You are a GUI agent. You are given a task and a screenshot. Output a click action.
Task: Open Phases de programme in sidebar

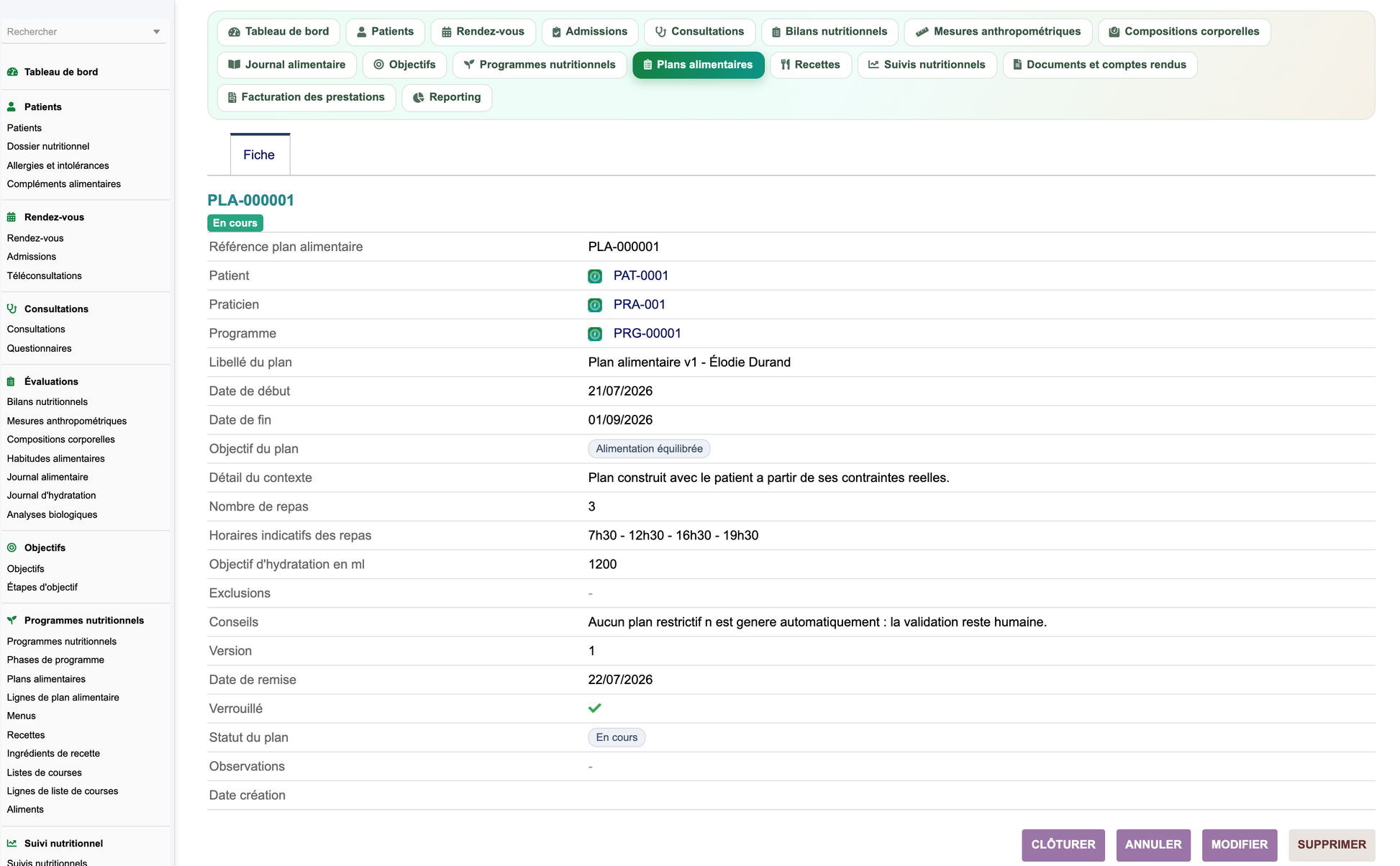click(55, 660)
